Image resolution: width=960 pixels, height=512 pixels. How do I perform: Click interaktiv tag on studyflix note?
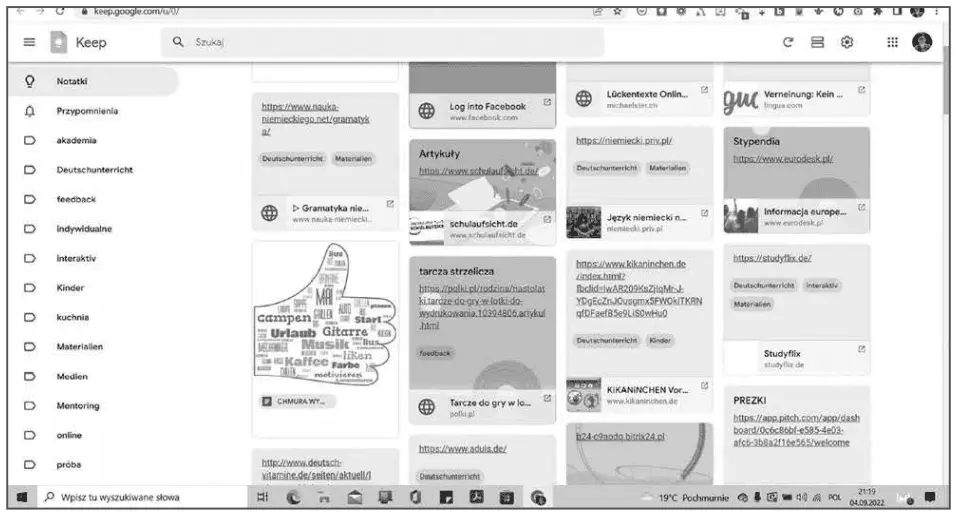[822, 285]
